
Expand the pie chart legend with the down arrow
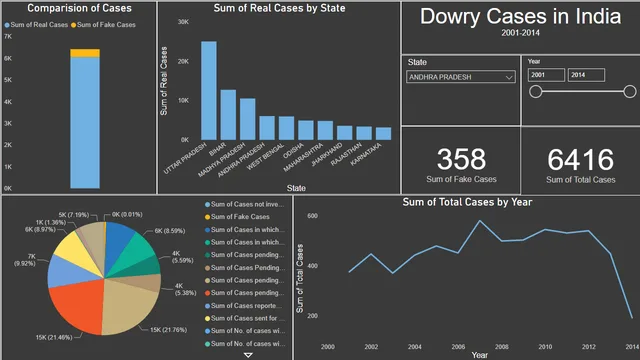pos(248,355)
